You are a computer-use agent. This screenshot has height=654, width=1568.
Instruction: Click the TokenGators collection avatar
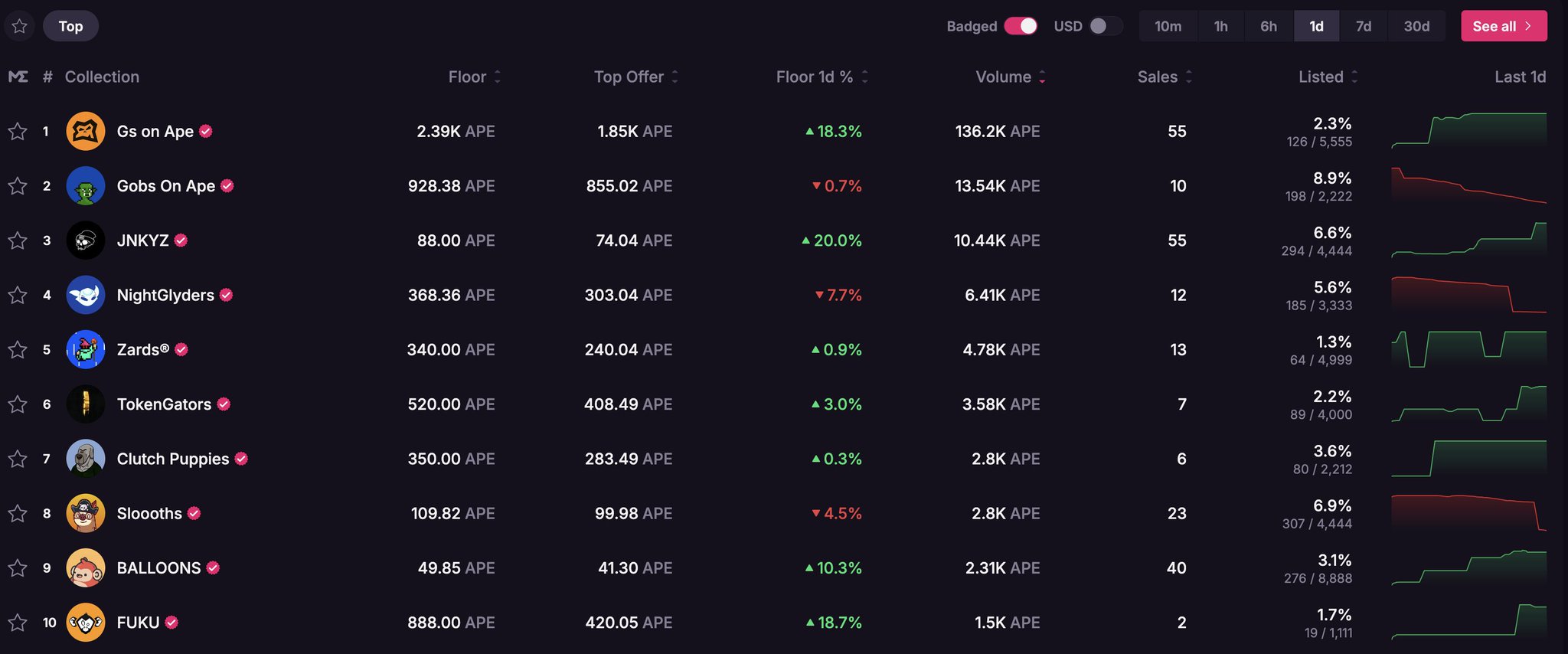(x=86, y=404)
